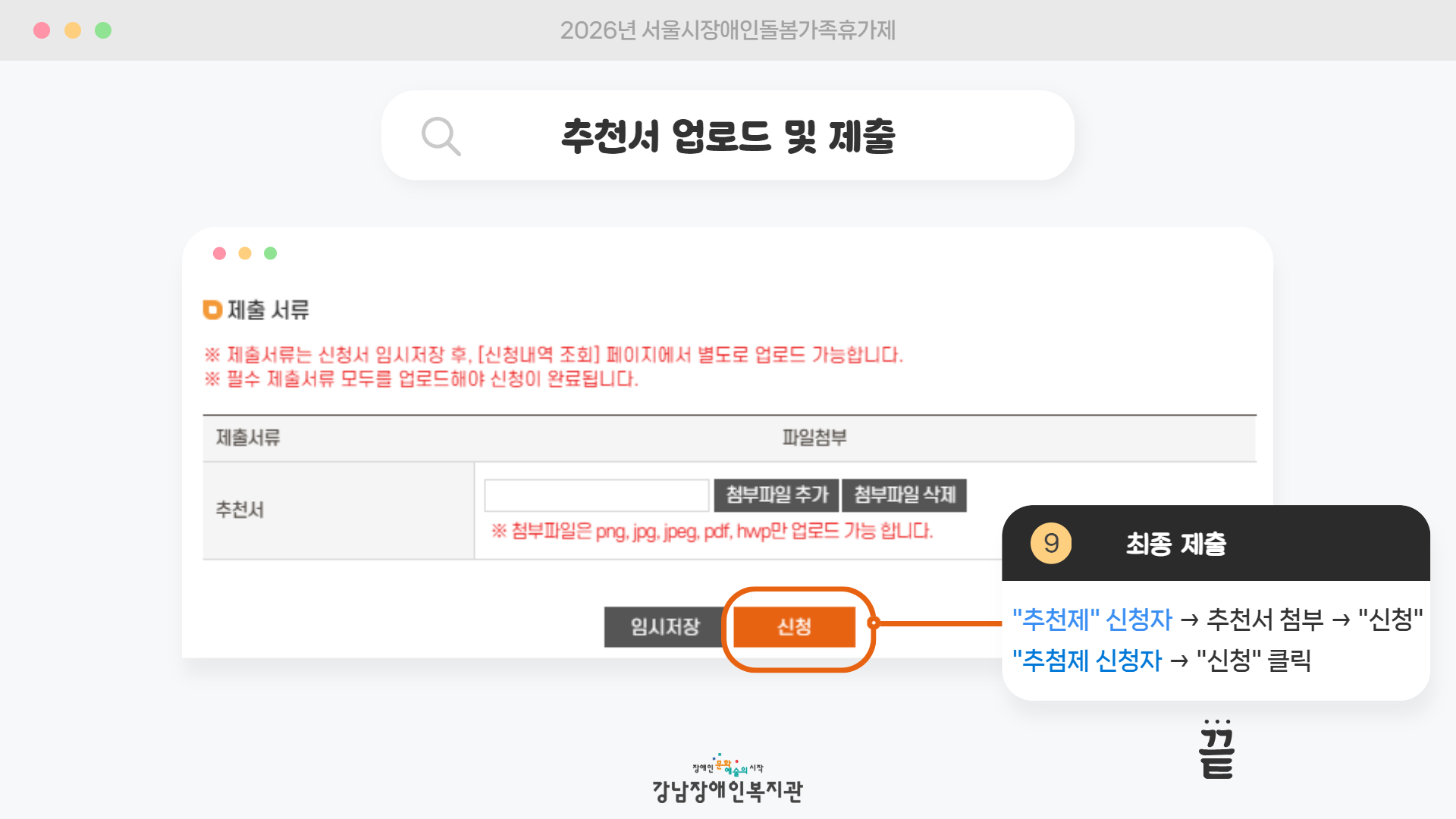This screenshot has width=1456, height=819.
Task: Select the 파일첨부 column header
Action: point(814,438)
